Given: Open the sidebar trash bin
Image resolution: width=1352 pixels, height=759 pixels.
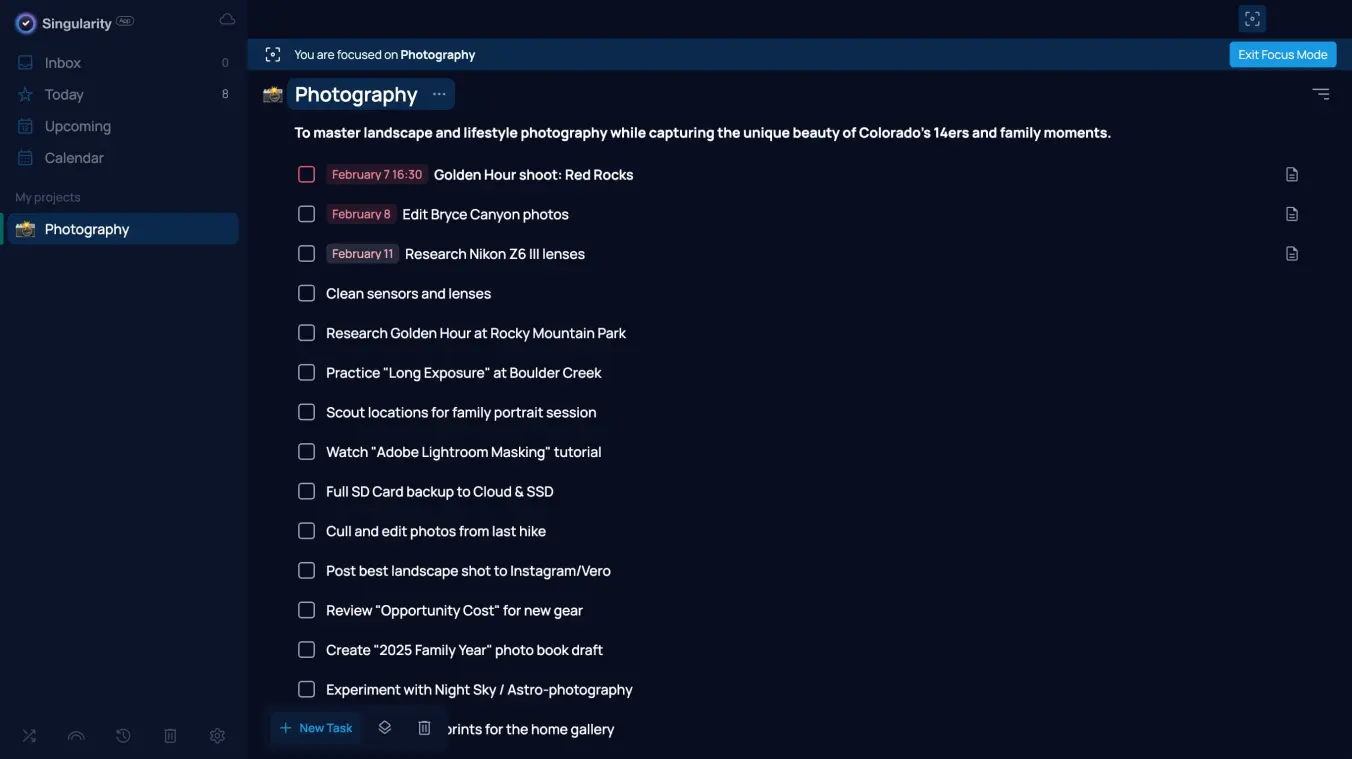Looking at the screenshot, I should point(170,736).
